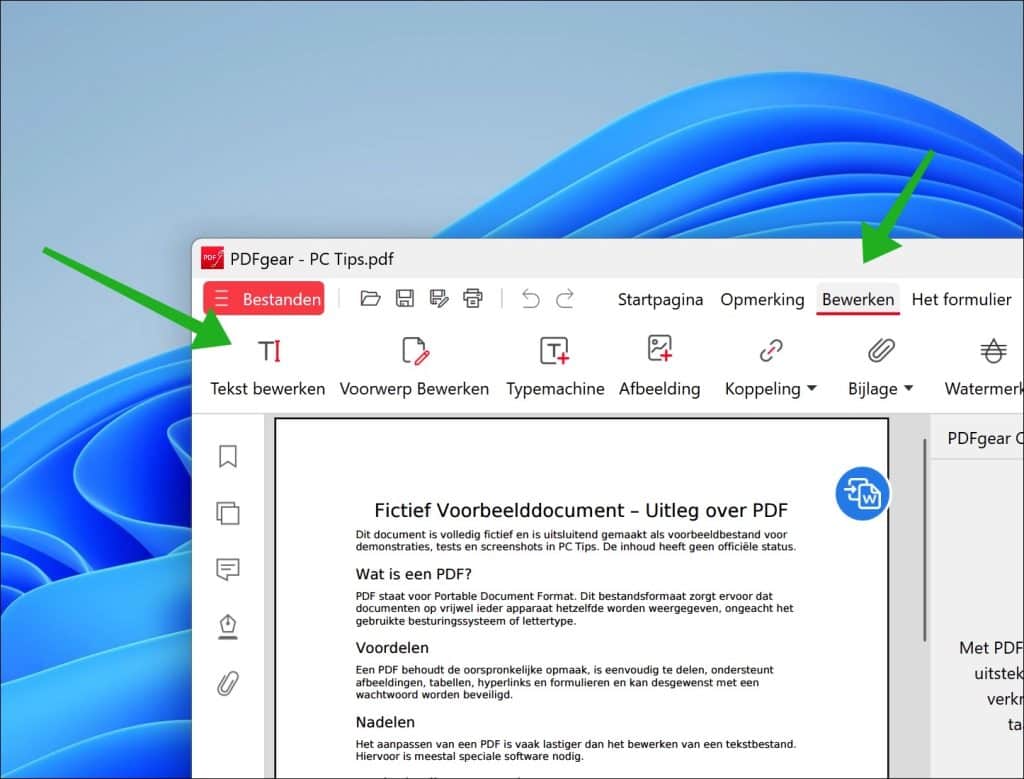1024x779 pixels.
Task: Switch to the Opmerking tab
Action: (762, 299)
